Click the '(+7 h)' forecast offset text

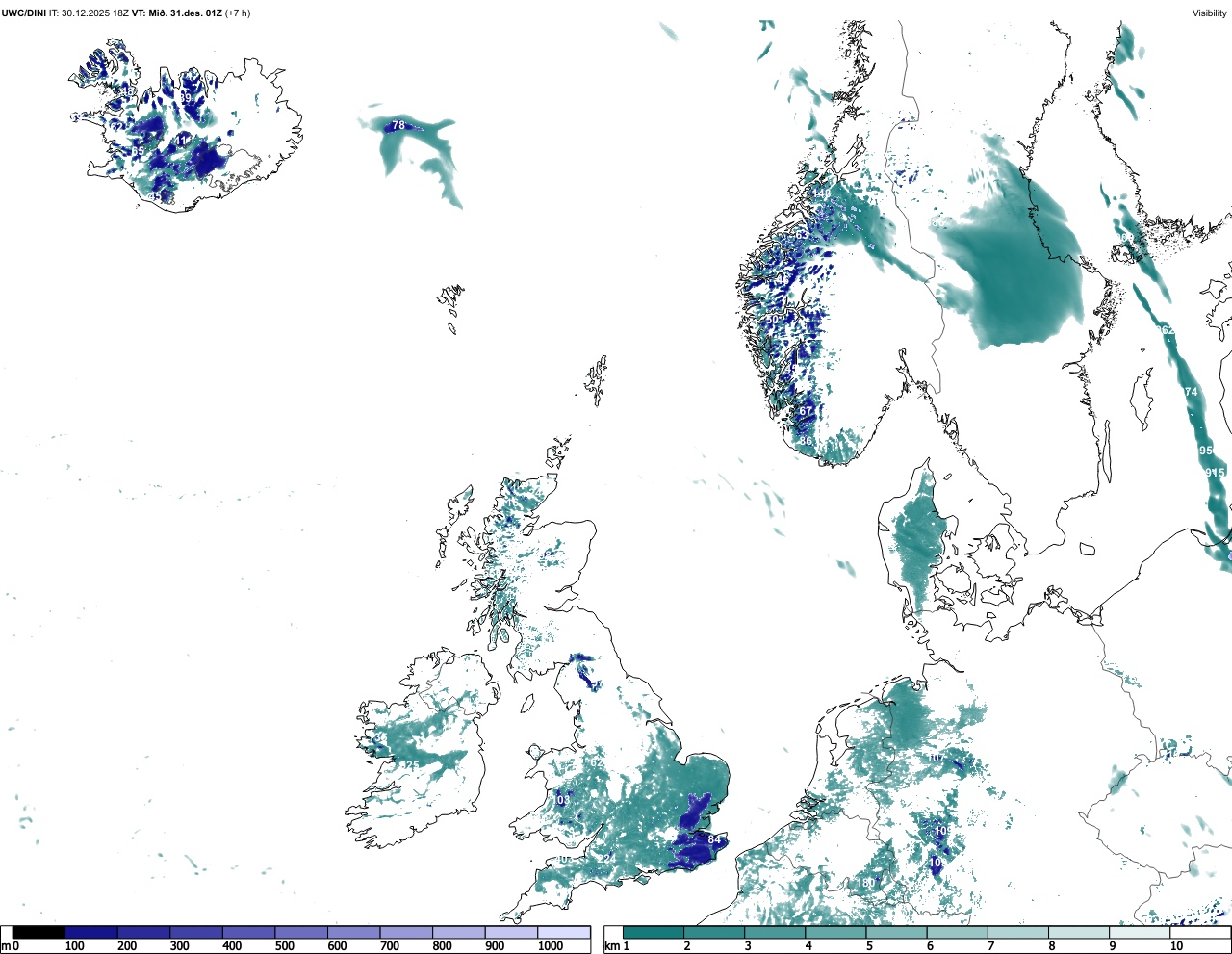point(238,13)
